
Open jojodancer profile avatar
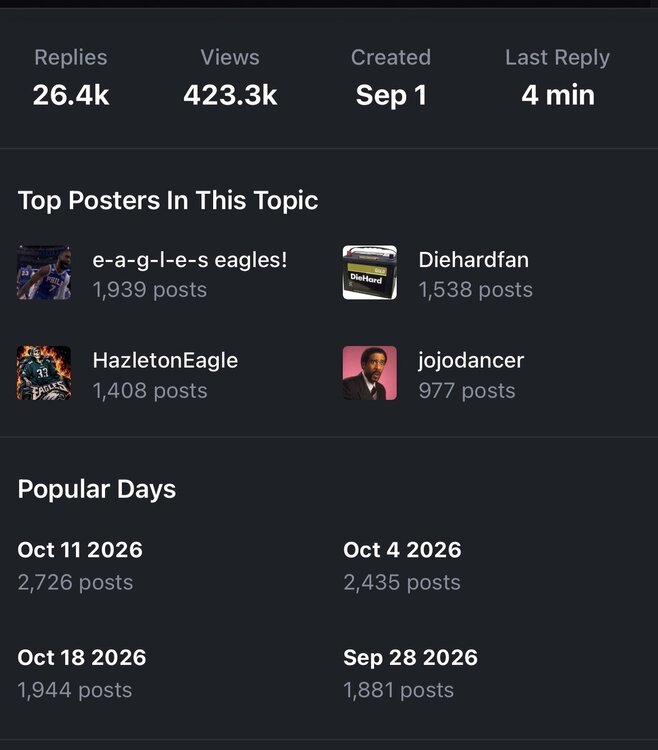370,373
